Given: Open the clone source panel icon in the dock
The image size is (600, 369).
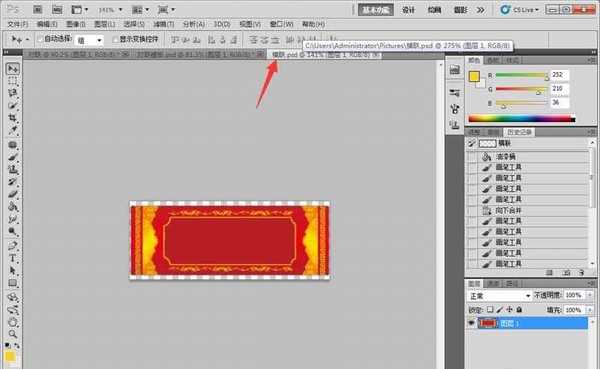Looking at the screenshot, I should point(455,124).
